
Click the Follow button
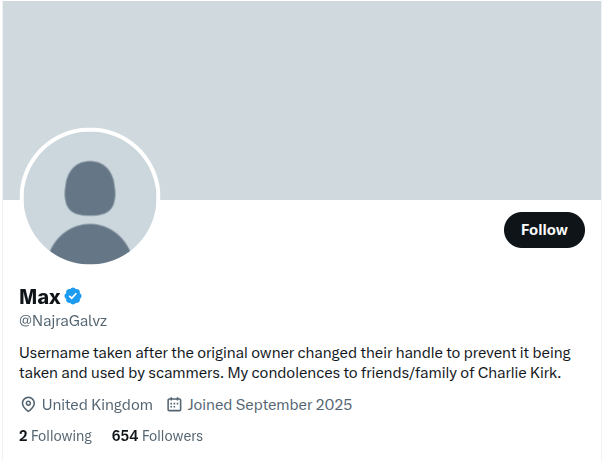(544, 230)
